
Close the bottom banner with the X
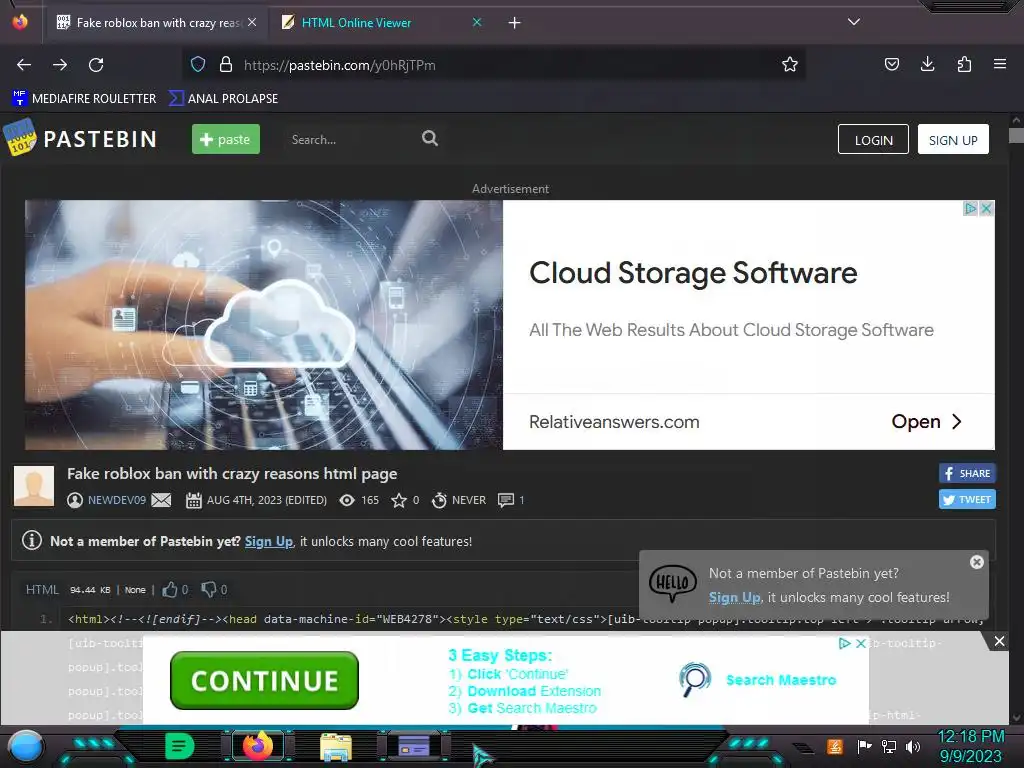pyautogui.click(x=999, y=641)
